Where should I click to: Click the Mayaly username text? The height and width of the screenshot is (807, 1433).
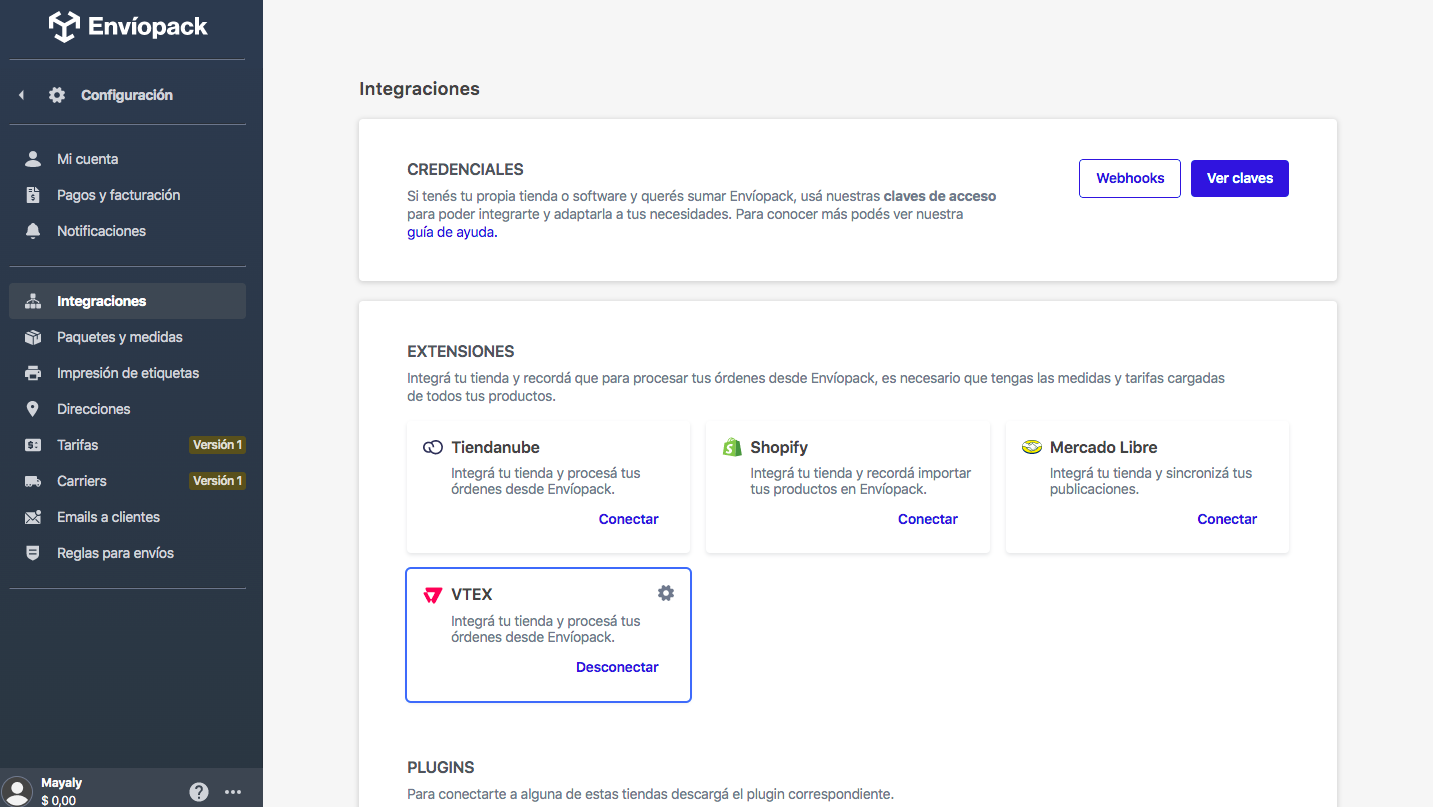(x=62, y=783)
